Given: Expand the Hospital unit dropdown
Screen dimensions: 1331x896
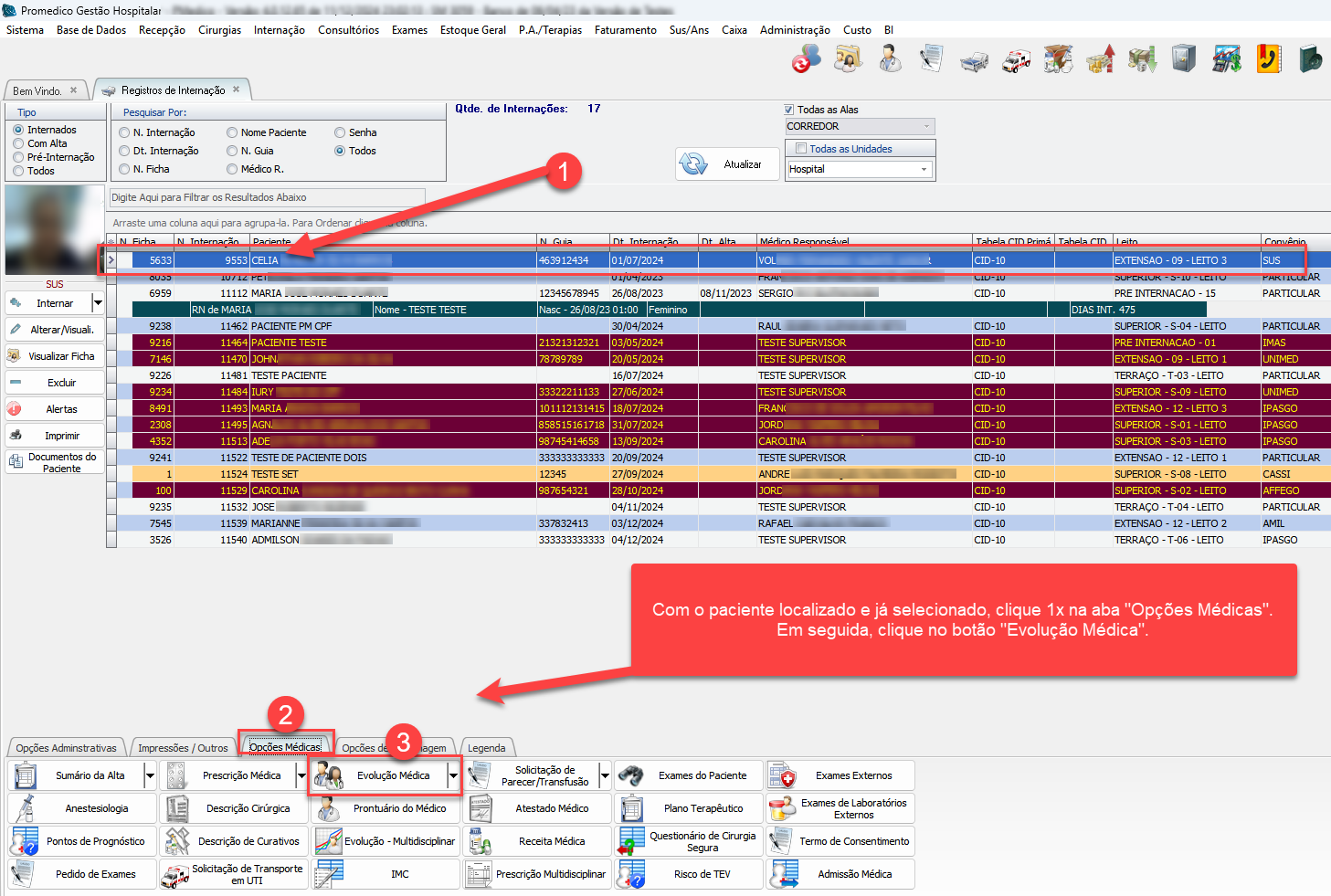Looking at the screenshot, I should point(924,169).
